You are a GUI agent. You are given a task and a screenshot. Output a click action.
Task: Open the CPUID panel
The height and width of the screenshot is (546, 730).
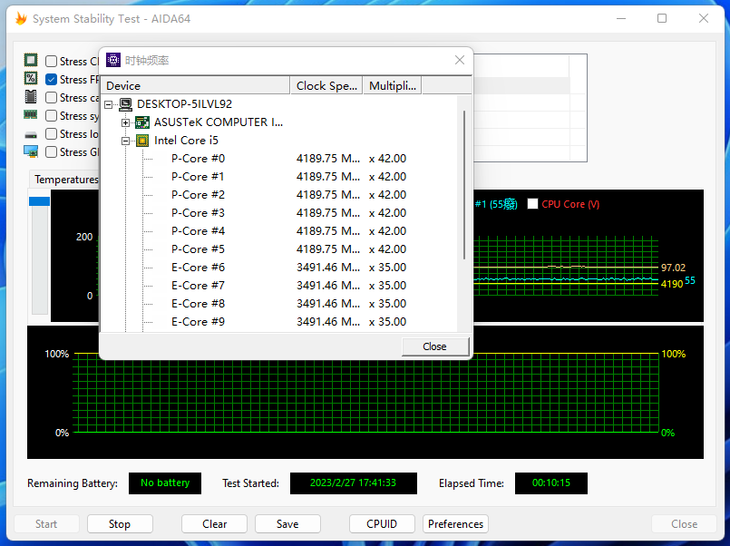382,524
